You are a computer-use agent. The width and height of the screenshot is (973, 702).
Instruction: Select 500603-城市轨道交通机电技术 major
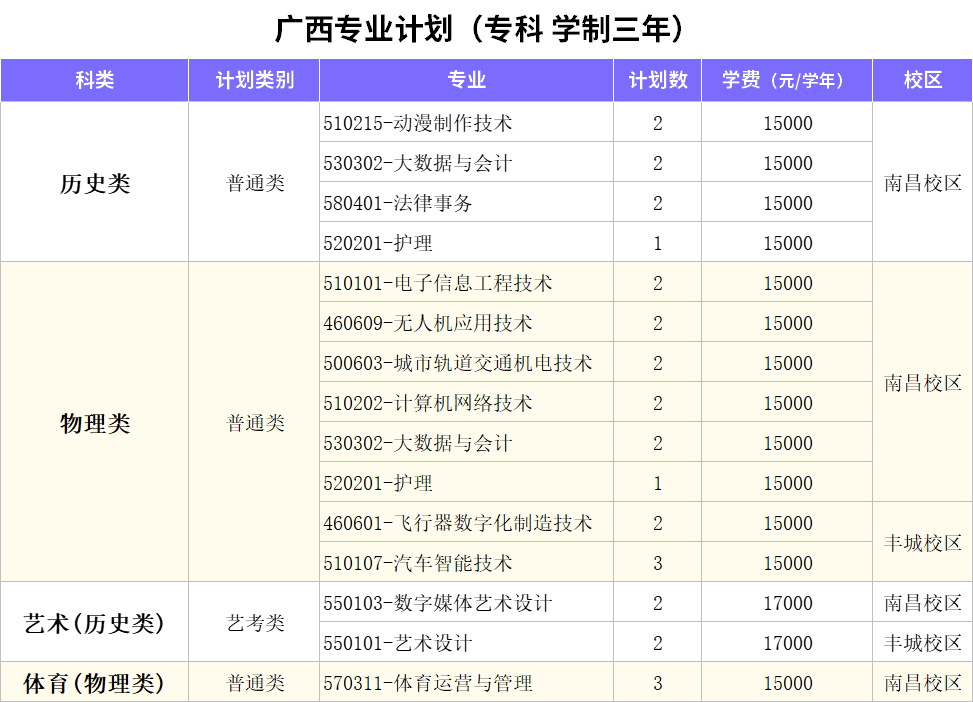[x=458, y=363]
